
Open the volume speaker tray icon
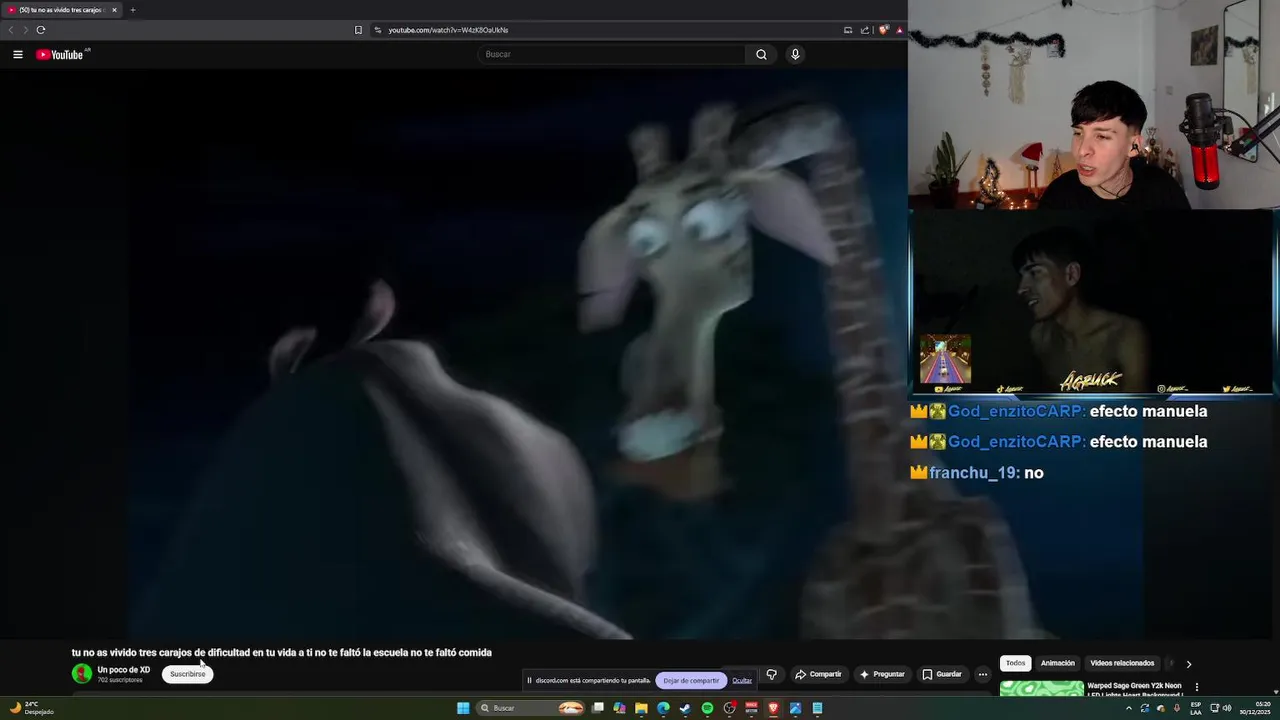tap(1227, 708)
